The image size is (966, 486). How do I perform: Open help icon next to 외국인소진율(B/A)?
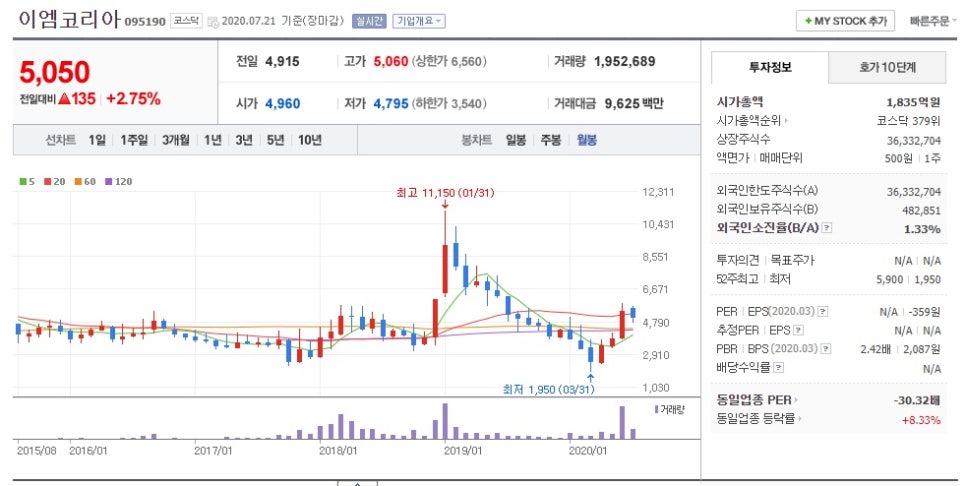(x=826, y=228)
